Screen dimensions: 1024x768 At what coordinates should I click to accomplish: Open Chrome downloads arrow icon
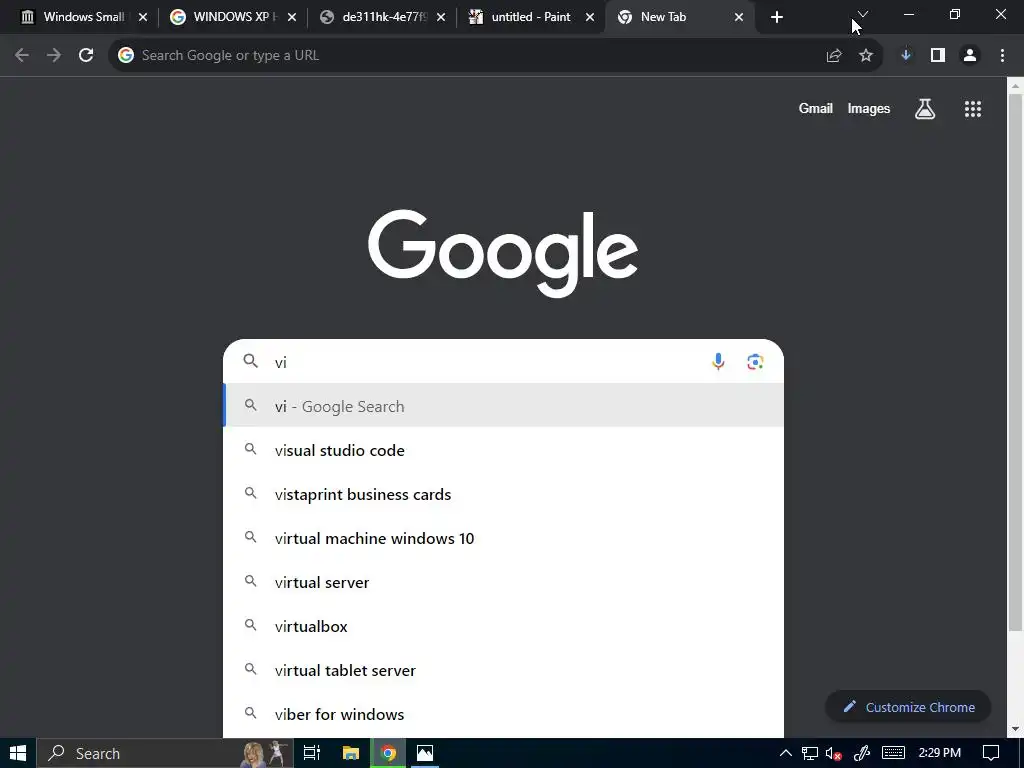click(x=906, y=56)
